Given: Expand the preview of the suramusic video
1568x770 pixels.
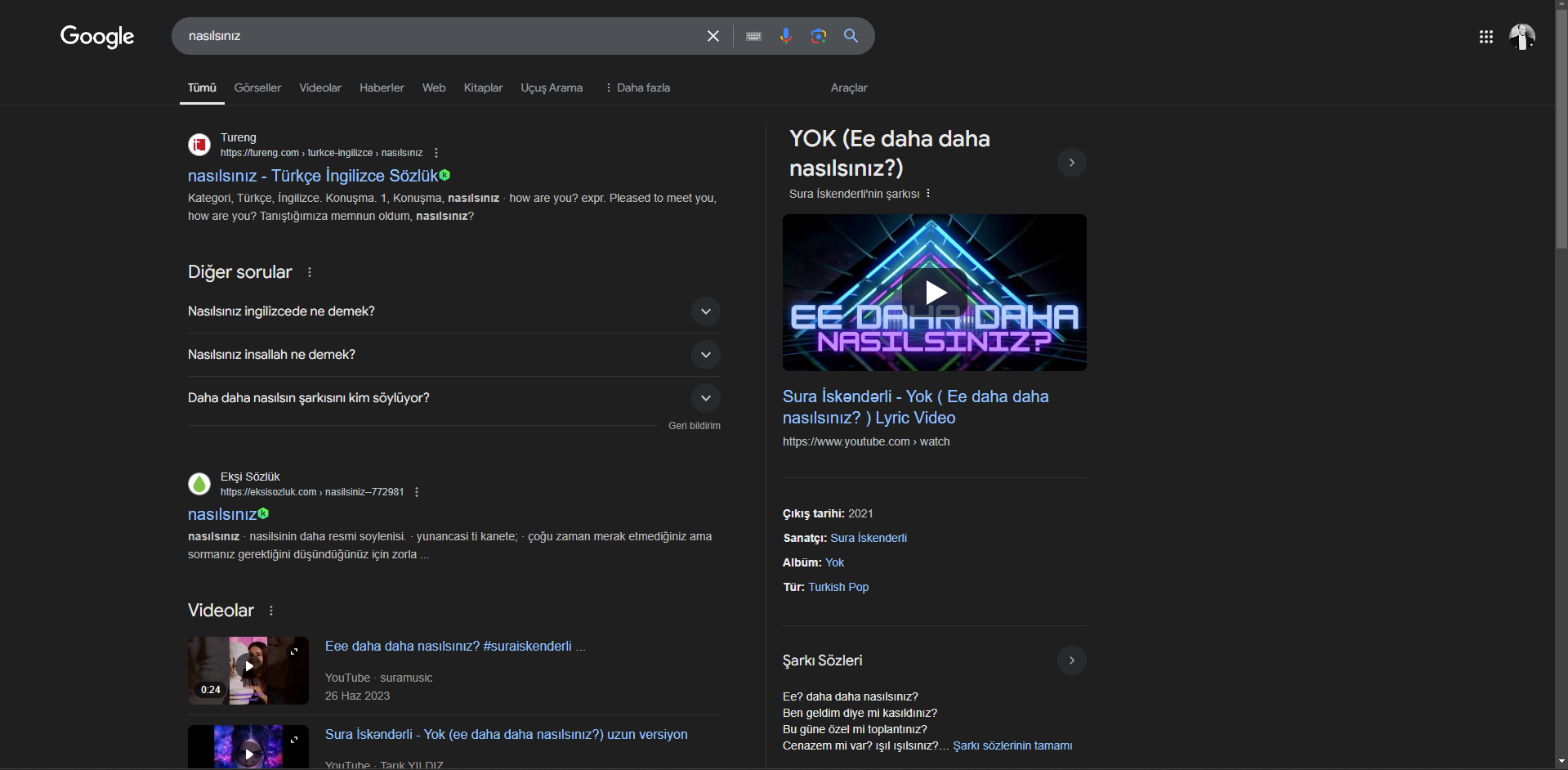Looking at the screenshot, I should point(294,651).
